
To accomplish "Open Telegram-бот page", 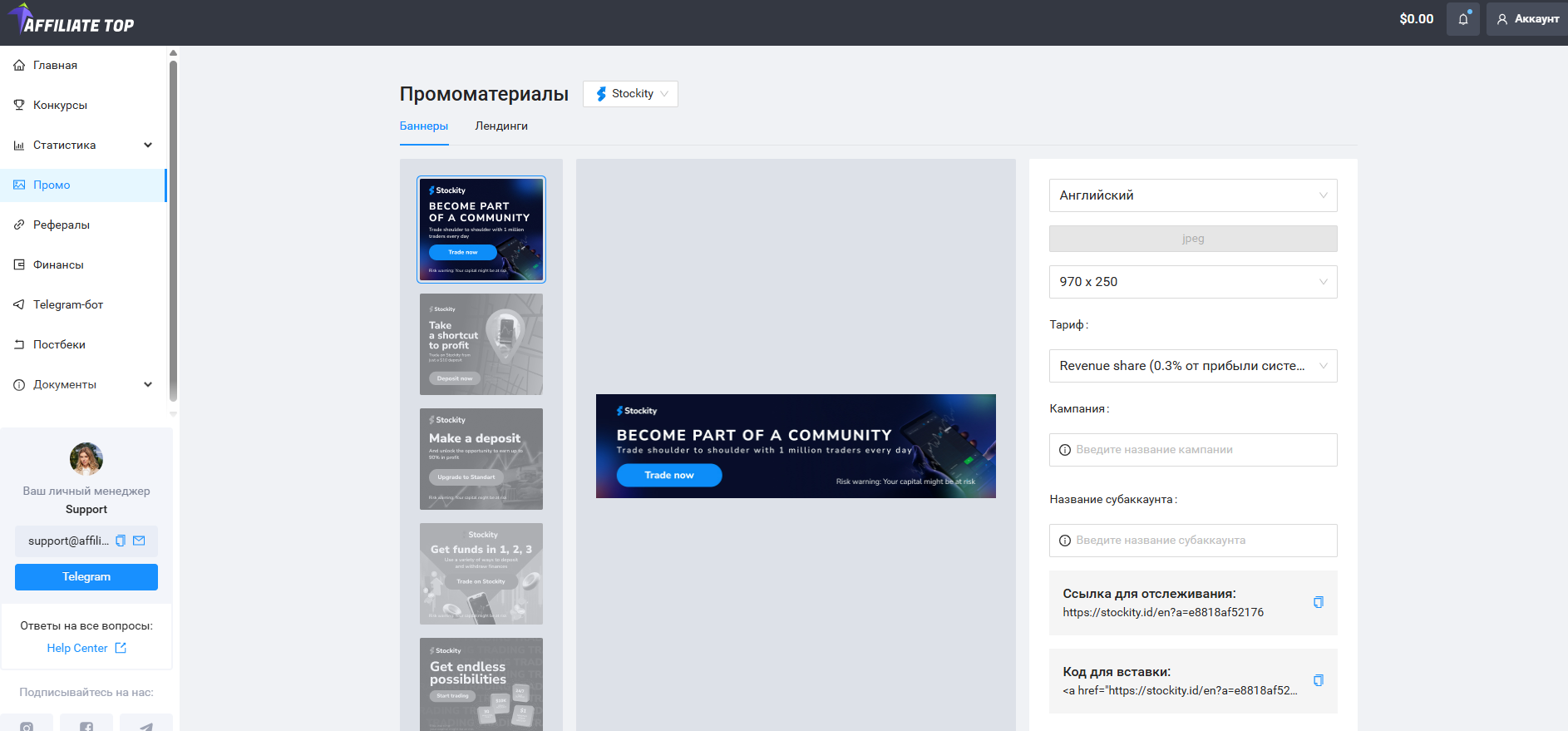I will coord(83,304).
